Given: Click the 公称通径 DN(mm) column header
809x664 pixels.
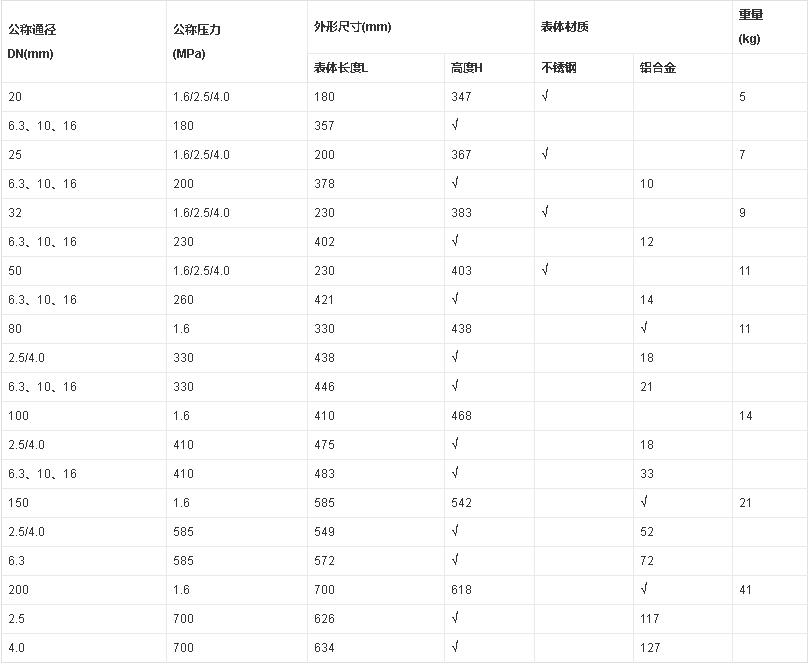Looking at the screenshot, I should pyautogui.click(x=30, y=41).
